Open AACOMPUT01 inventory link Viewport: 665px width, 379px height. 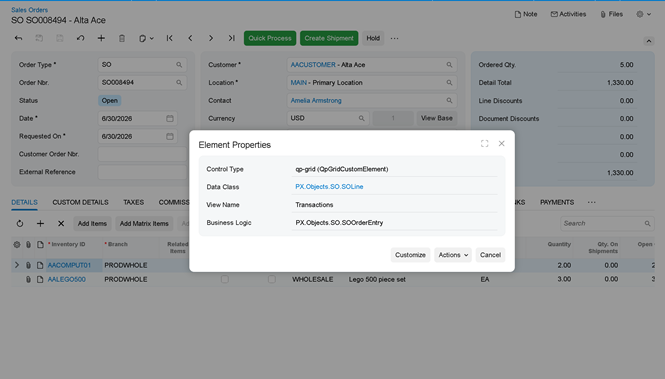click(x=69, y=265)
